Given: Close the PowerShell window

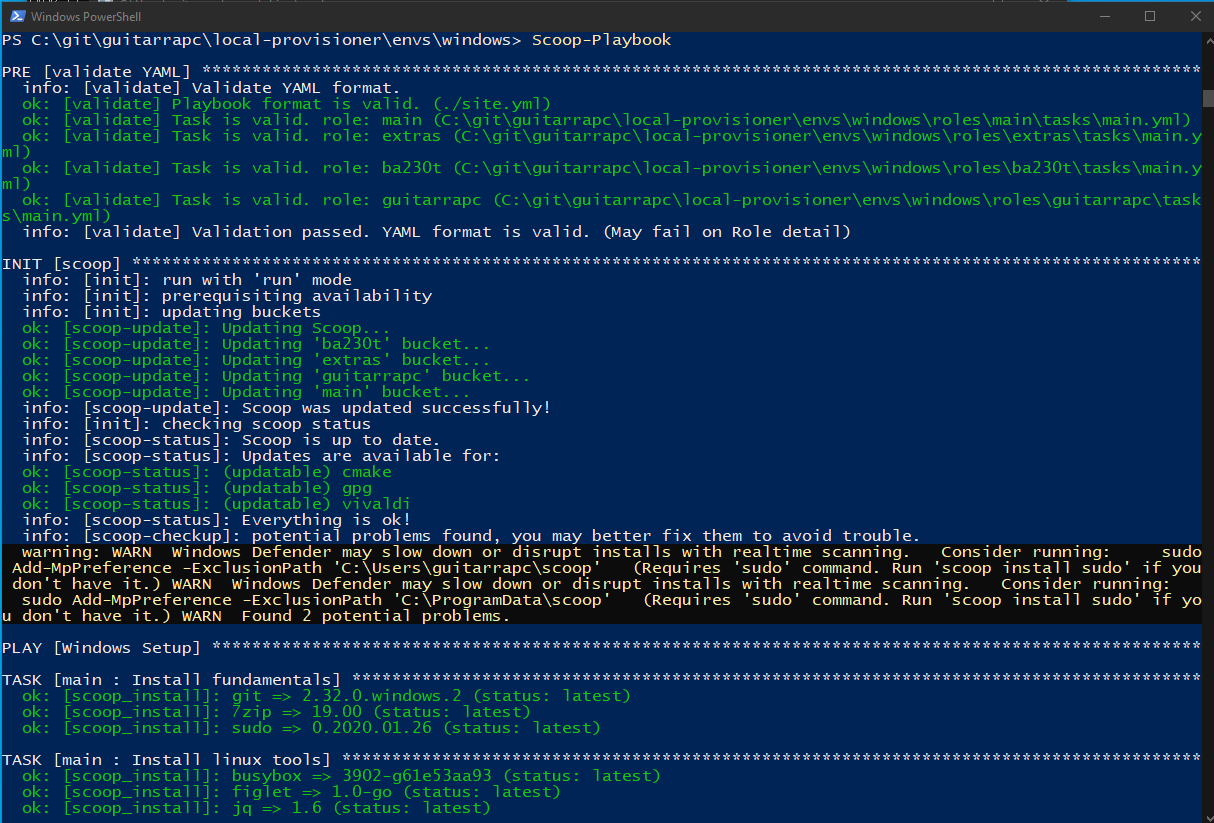Looking at the screenshot, I should pos(1193,16).
